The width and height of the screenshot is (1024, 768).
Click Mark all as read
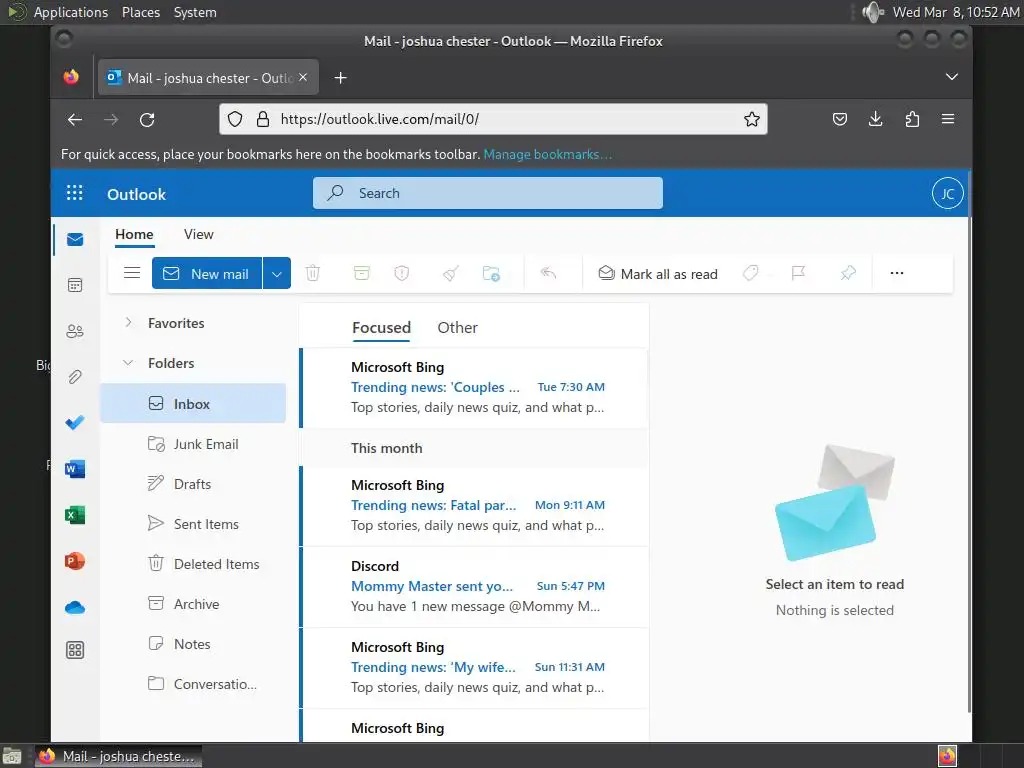(x=658, y=274)
